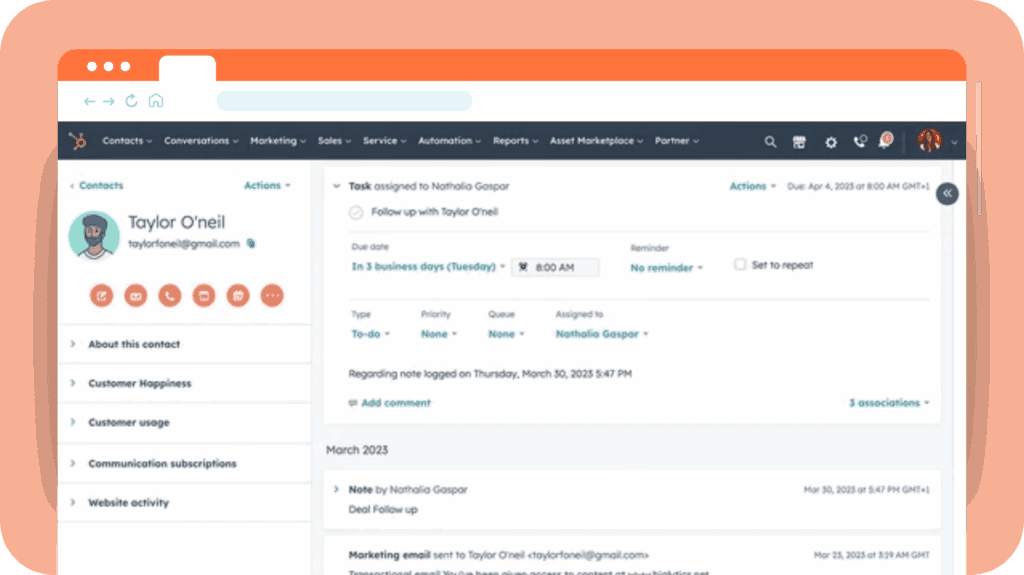This screenshot has height=575, width=1024.
Task: Open the No reminder dropdown
Action: tap(667, 268)
